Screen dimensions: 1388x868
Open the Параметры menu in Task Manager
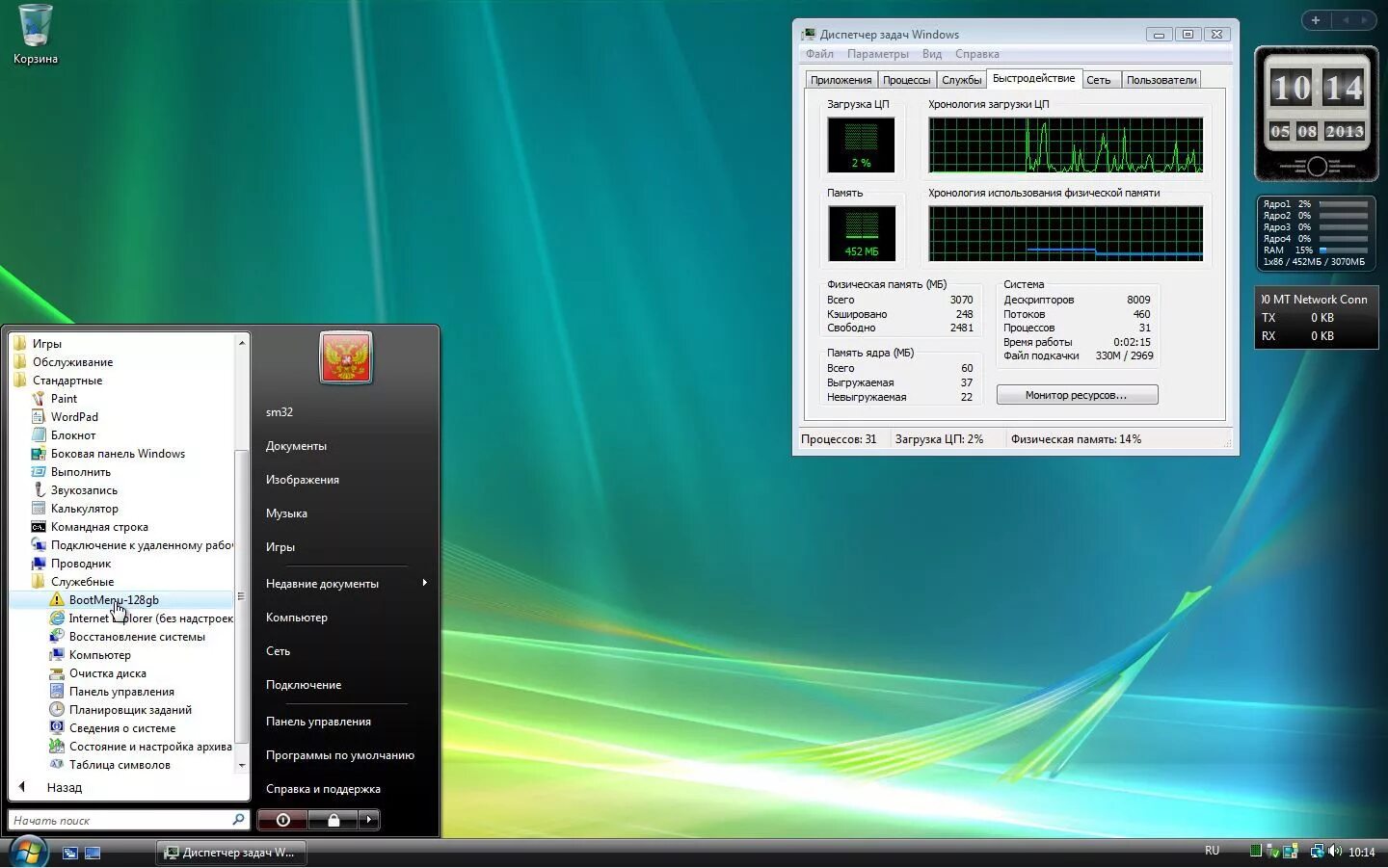877,54
